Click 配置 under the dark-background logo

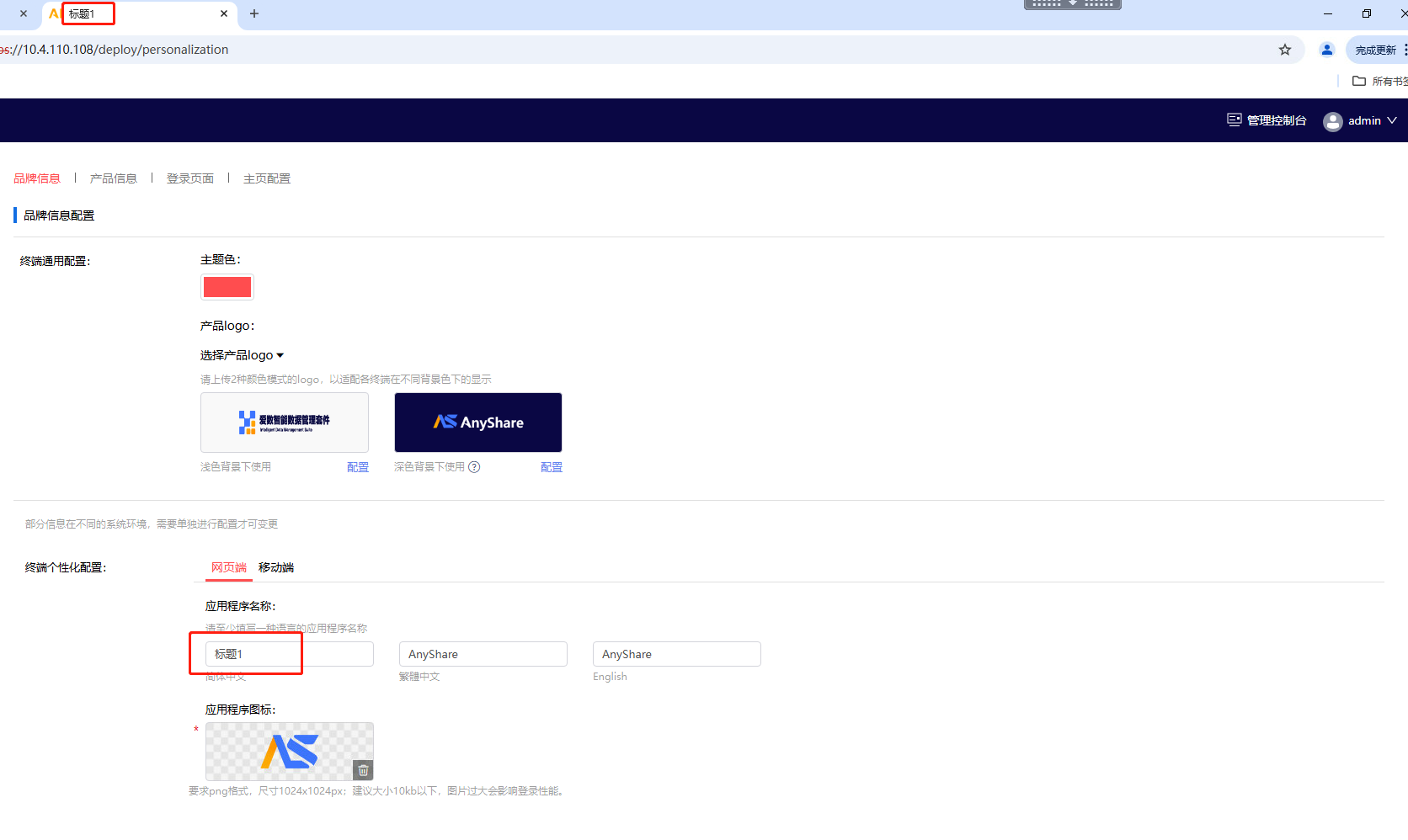(552, 467)
